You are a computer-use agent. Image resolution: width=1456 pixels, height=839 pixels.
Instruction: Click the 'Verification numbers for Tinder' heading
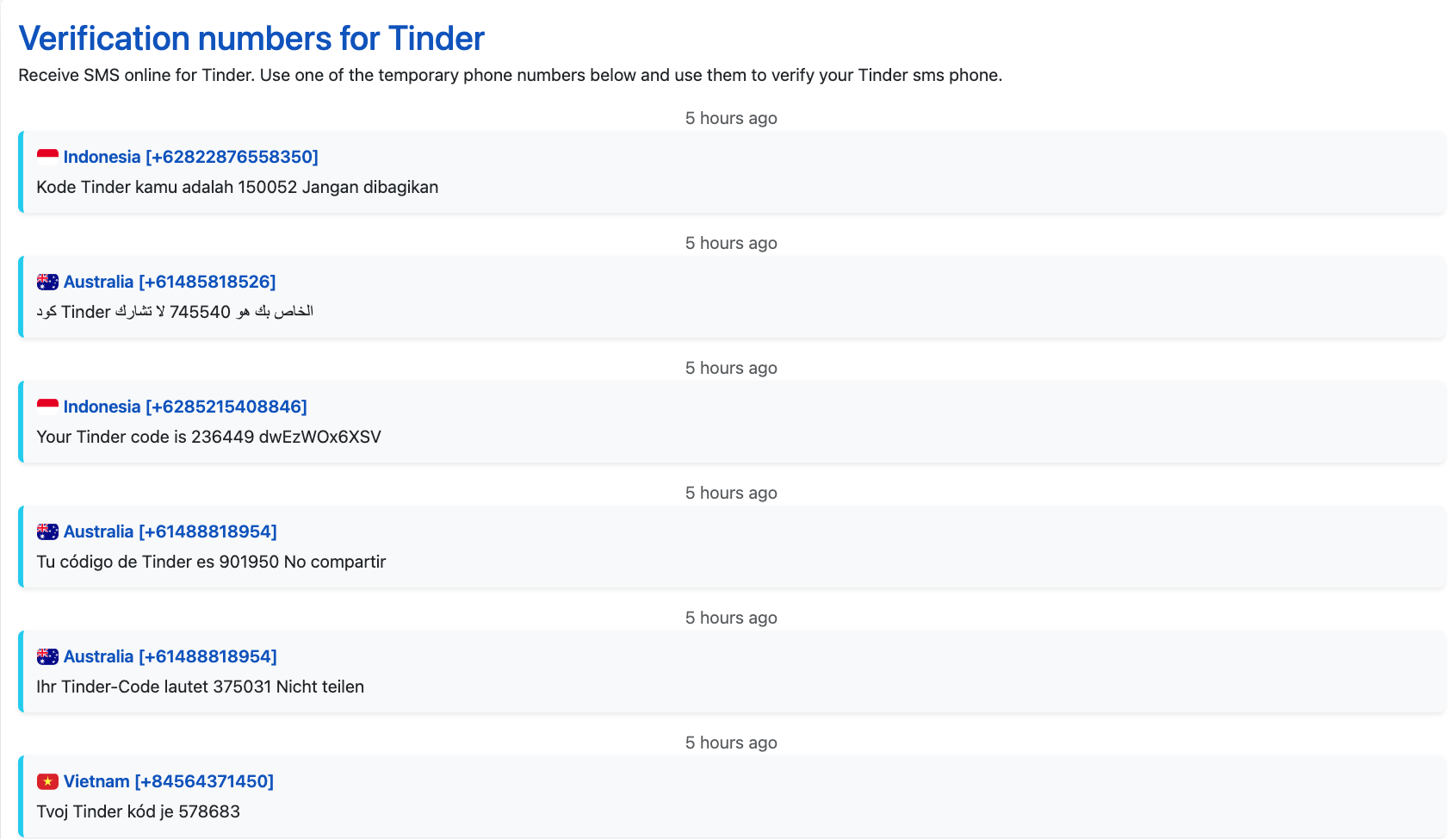(x=251, y=39)
